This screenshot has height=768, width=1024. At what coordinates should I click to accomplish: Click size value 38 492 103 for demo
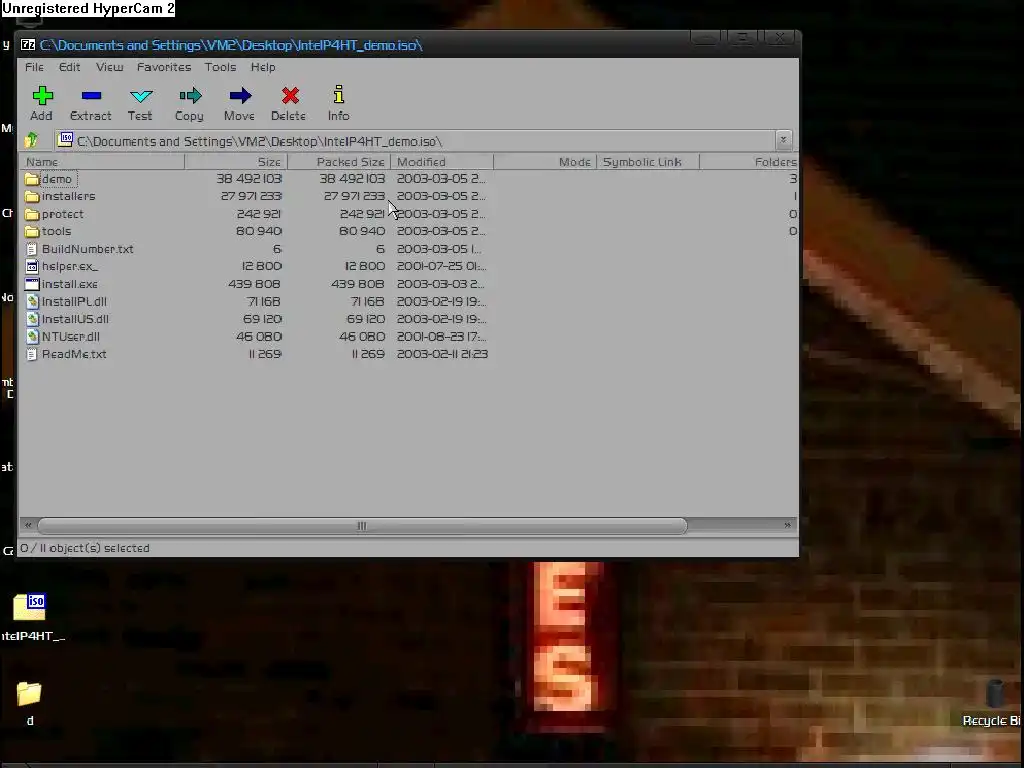tap(249, 179)
